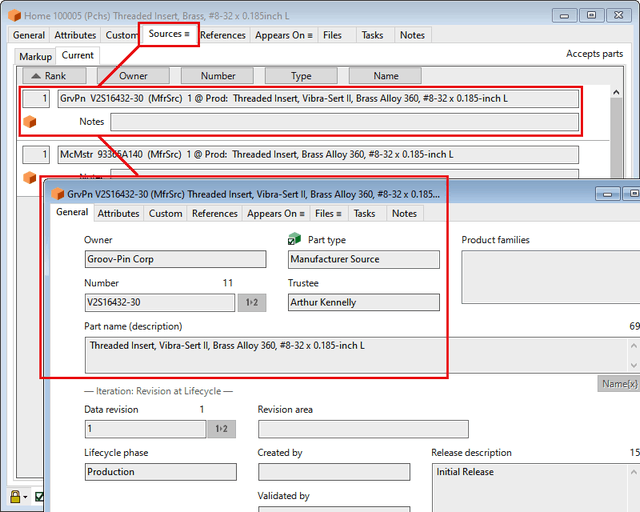The height and width of the screenshot is (512, 640).
Task: Click rank field of GrvPn source row
Action: [36, 99]
